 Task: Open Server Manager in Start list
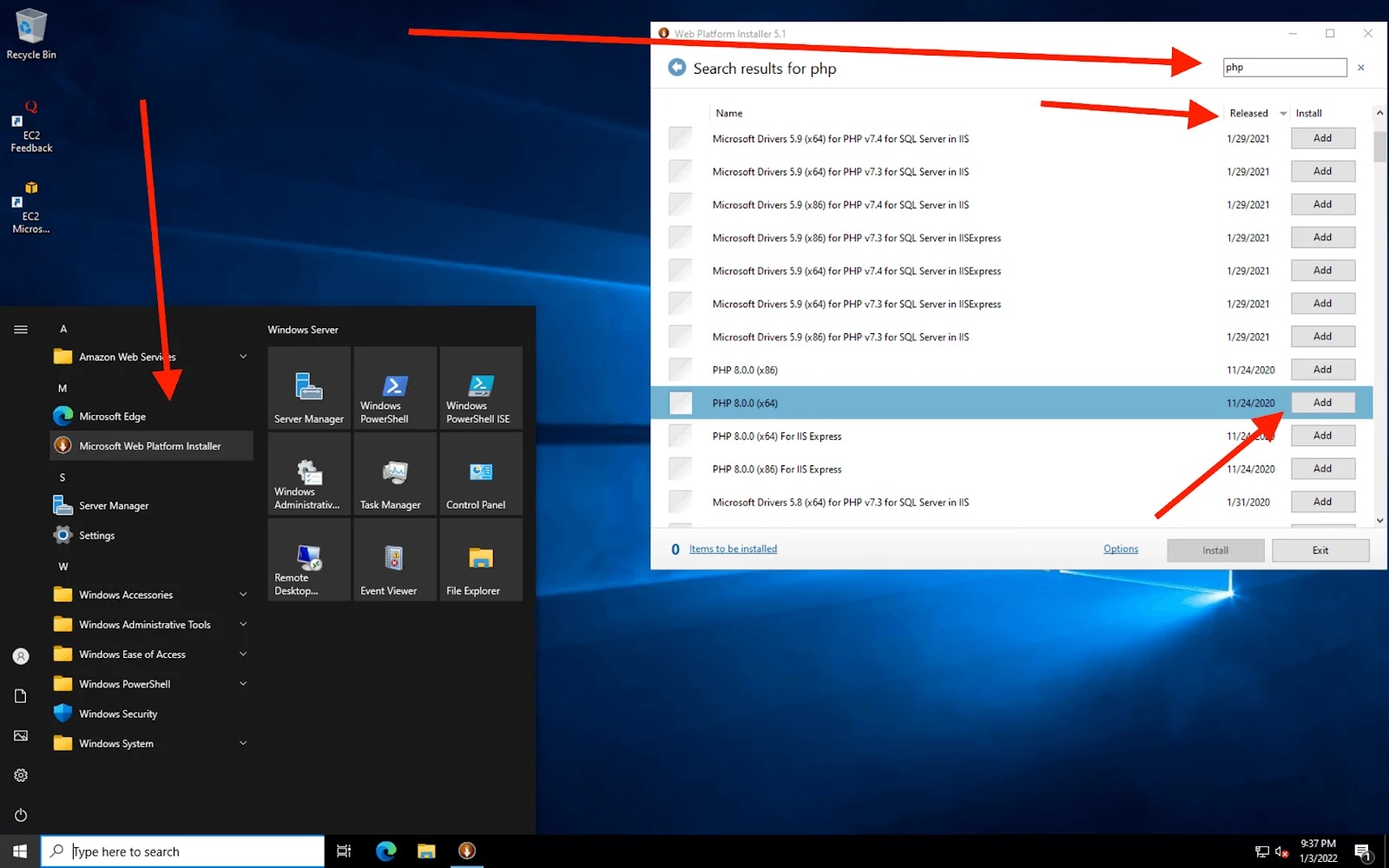click(152, 506)
